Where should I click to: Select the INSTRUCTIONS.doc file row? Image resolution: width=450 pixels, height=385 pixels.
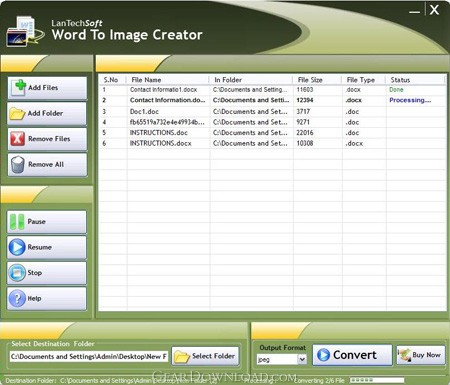(x=272, y=133)
